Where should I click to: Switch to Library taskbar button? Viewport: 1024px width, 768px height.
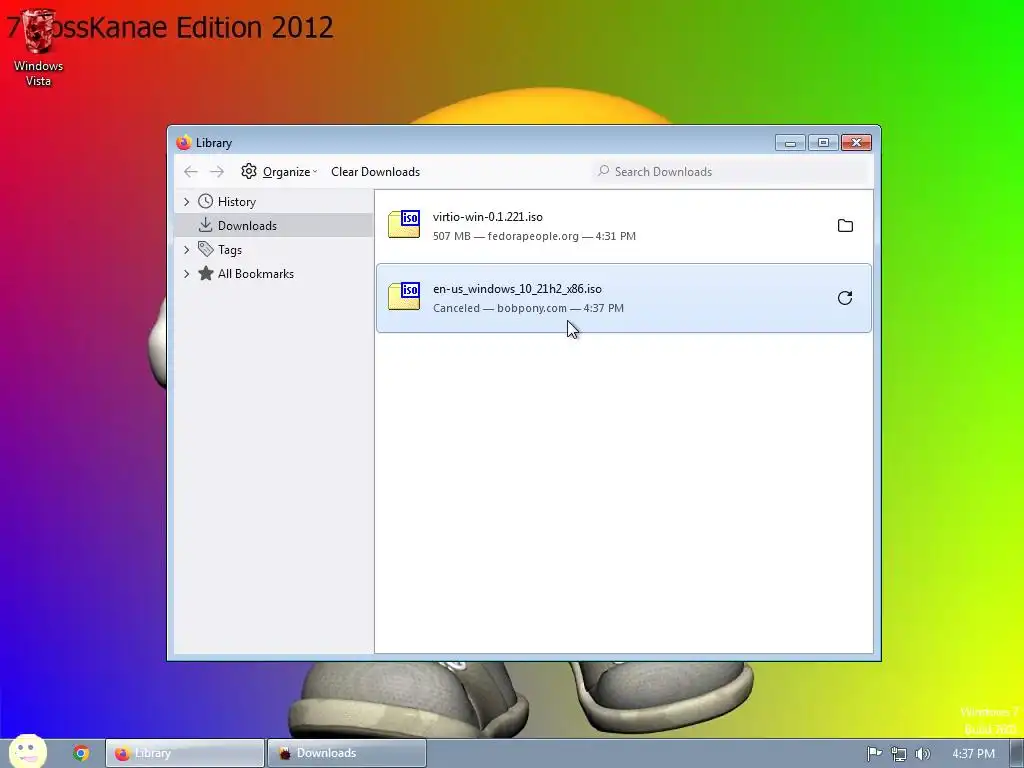tap(185, 754)
